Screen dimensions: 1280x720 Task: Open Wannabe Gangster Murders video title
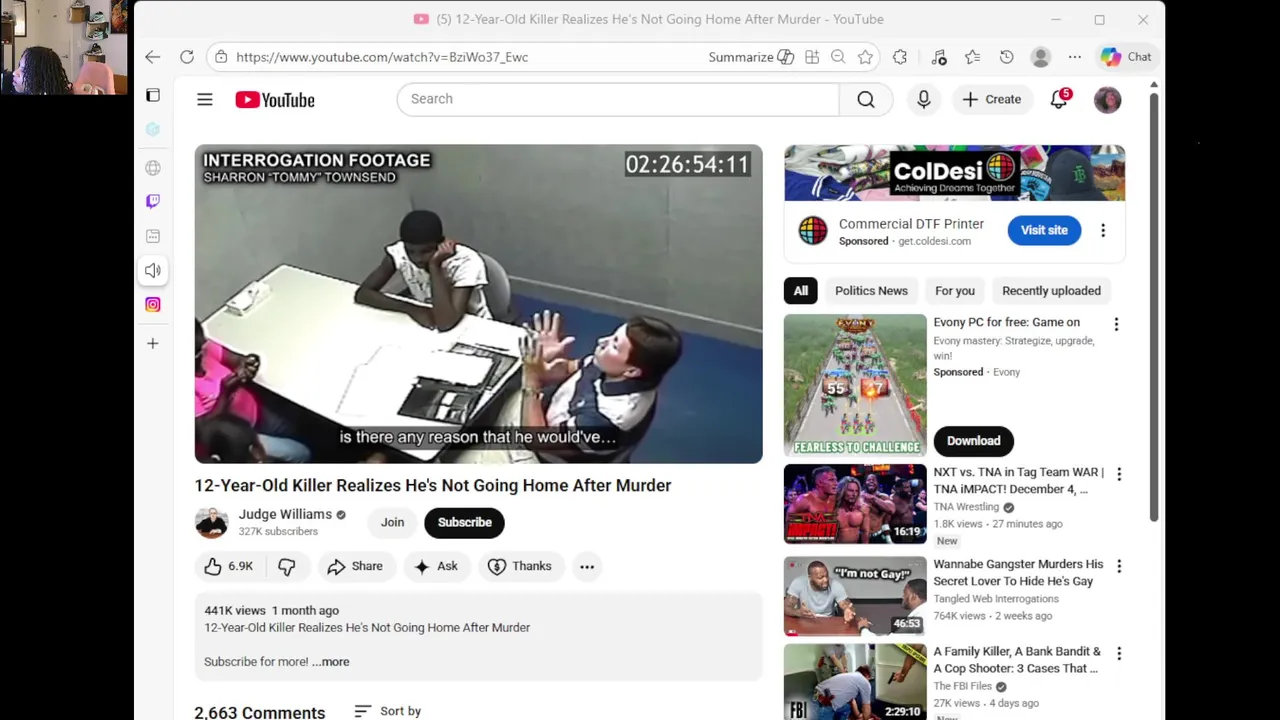click(x=1018, y=572)
